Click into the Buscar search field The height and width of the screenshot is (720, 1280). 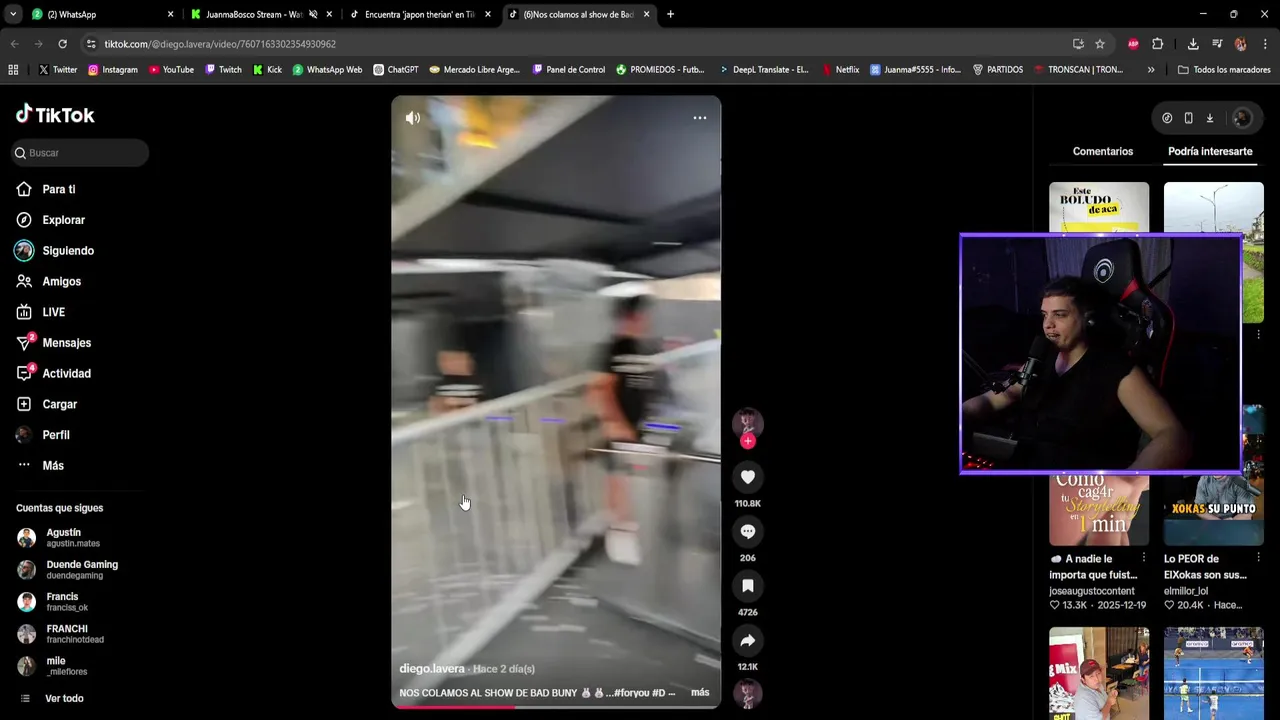[81, 153]
